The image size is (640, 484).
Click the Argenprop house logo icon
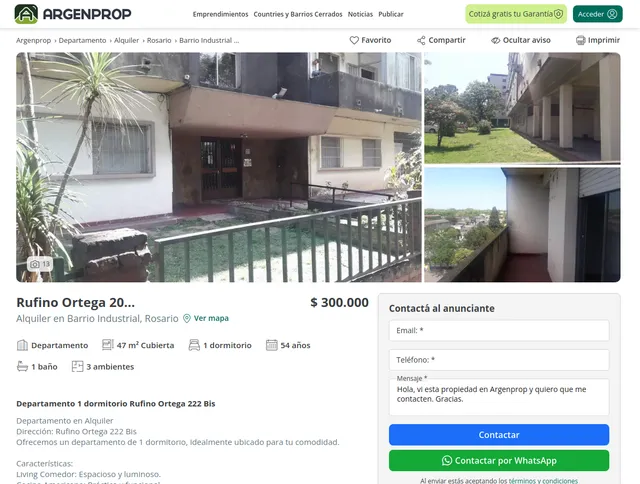(x=26, y=14)
